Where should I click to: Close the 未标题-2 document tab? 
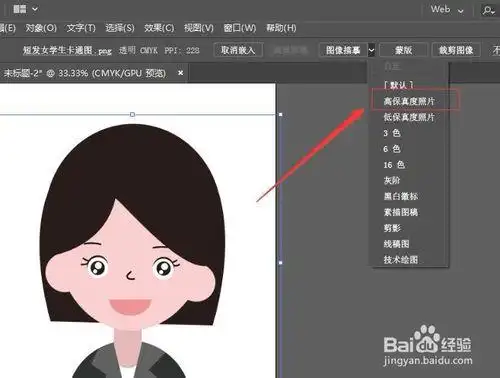click(180, 72)
